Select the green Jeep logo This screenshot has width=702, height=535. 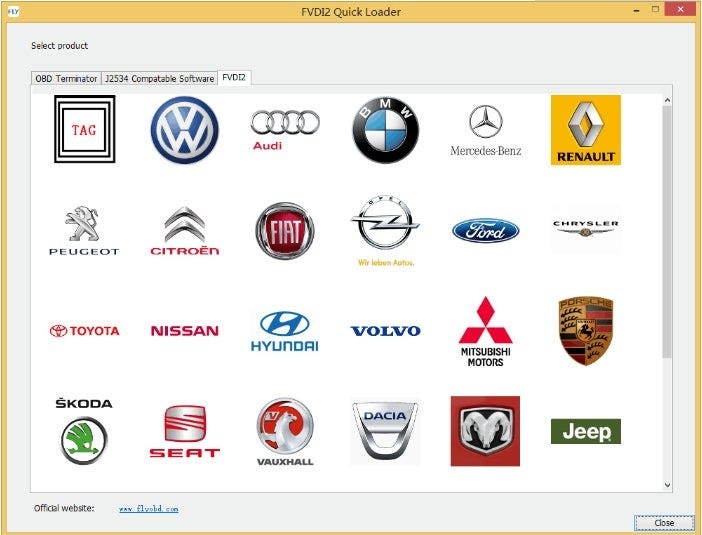[x=586, y=431]
